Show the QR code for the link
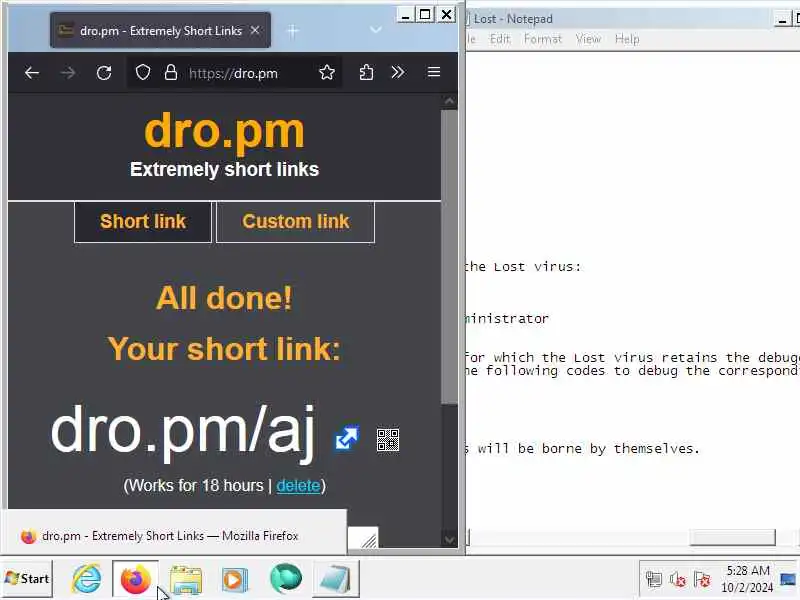This screenshot has width=800, height=600. click(388, 439)
